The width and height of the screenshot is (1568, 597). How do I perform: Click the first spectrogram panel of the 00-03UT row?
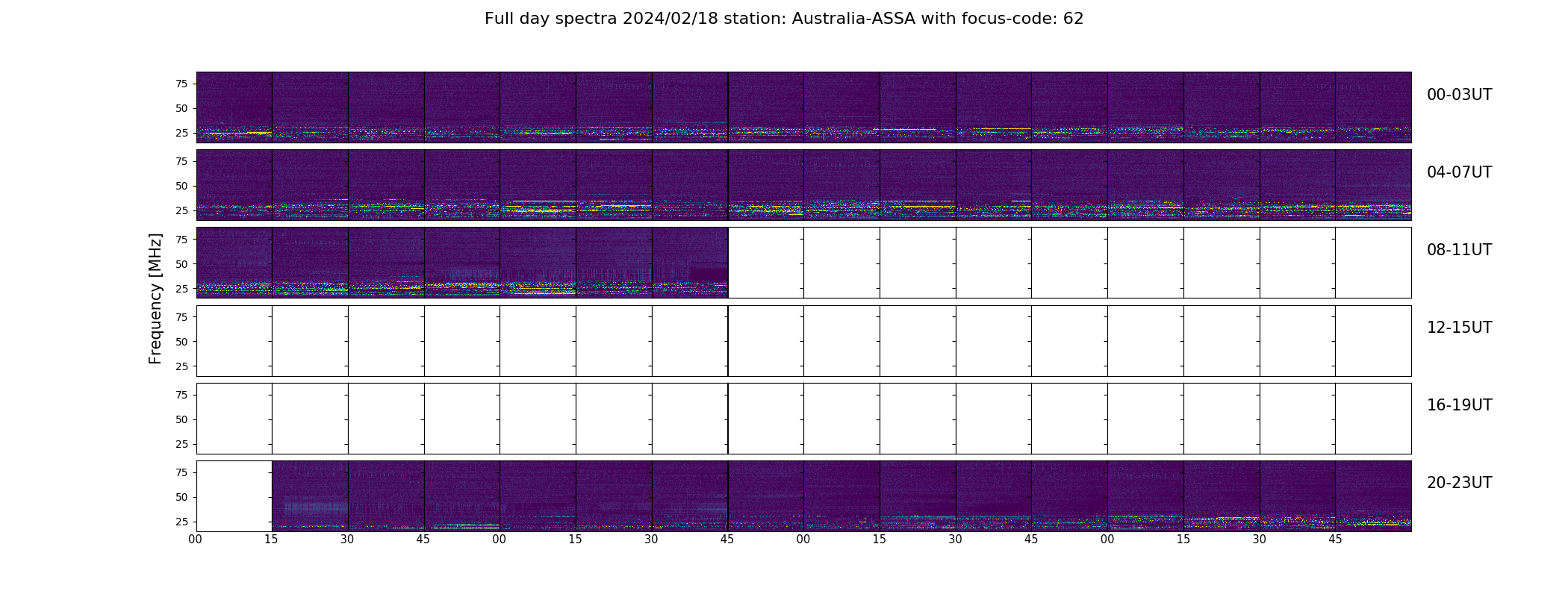(234, 107)
